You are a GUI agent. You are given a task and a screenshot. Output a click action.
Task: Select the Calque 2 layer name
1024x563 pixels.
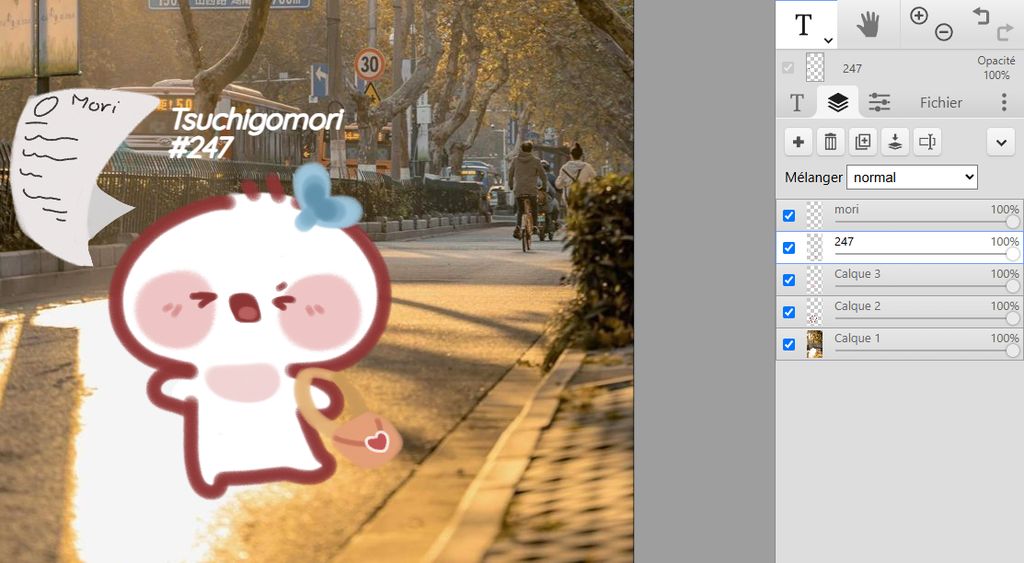pyautogui.click(x=857, y=306)
